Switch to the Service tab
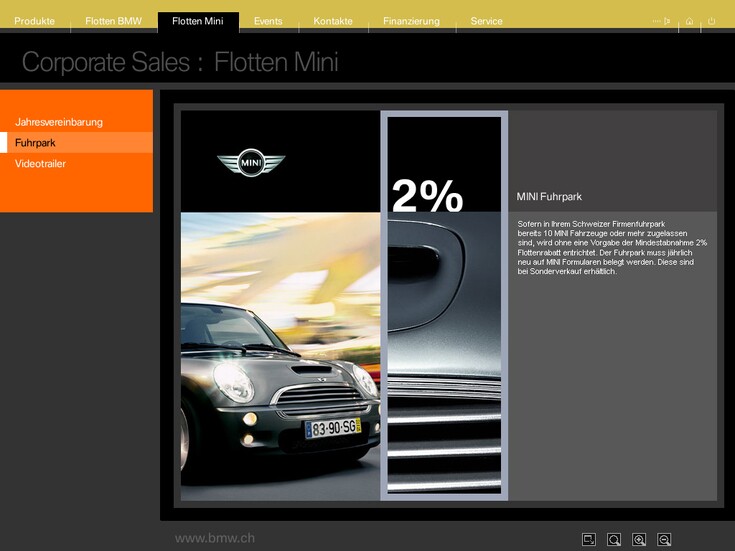Viewport: 735px width, 551px height. (487, 21)
